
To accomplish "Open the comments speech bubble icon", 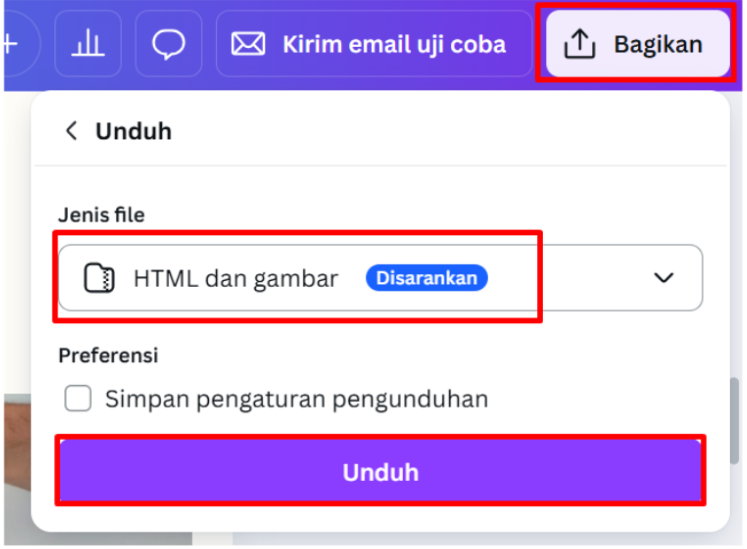I will tap(169, 44).
